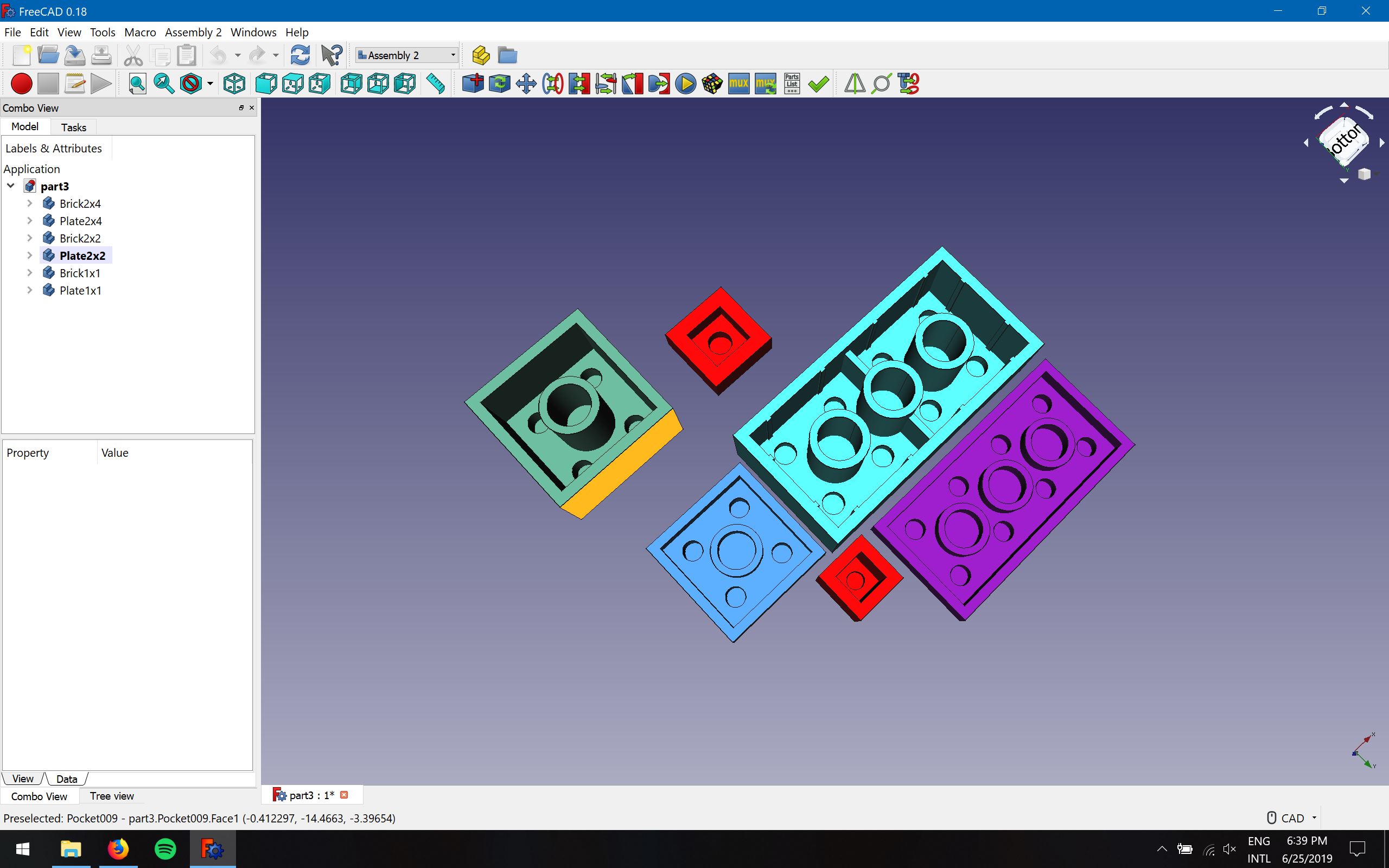Click the measure distance ruler icon
This screenshot has width=1389, height=868.
(436, 84)
